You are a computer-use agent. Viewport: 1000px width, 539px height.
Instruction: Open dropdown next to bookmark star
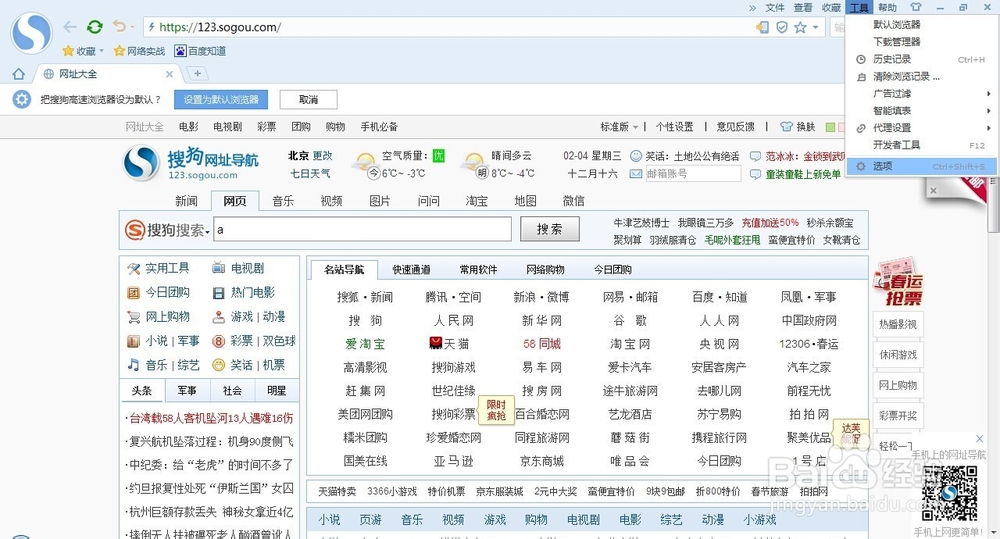point(815,27)
